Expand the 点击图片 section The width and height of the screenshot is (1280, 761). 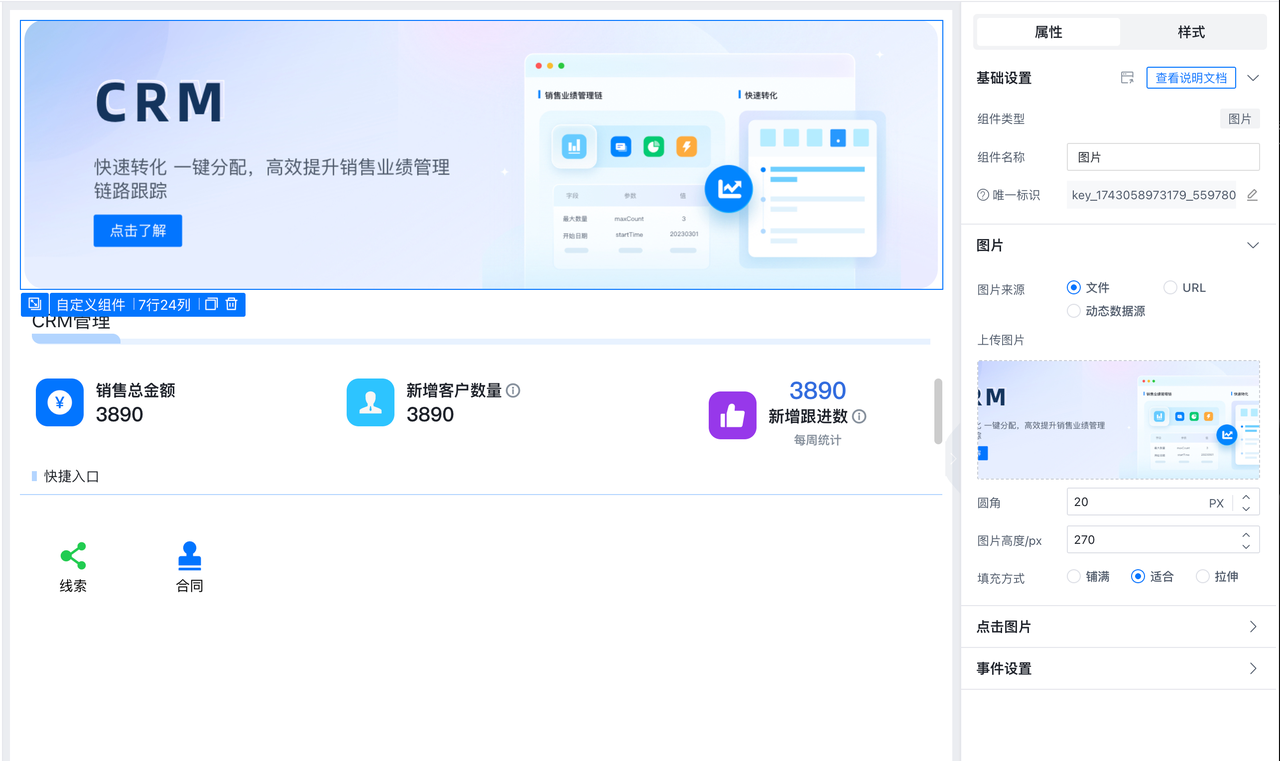click(x=1253, y=627)
